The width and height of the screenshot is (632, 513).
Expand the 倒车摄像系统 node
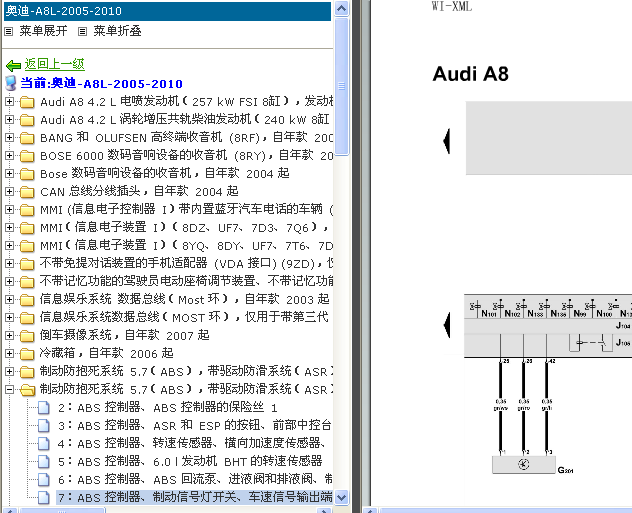[9, 335]
